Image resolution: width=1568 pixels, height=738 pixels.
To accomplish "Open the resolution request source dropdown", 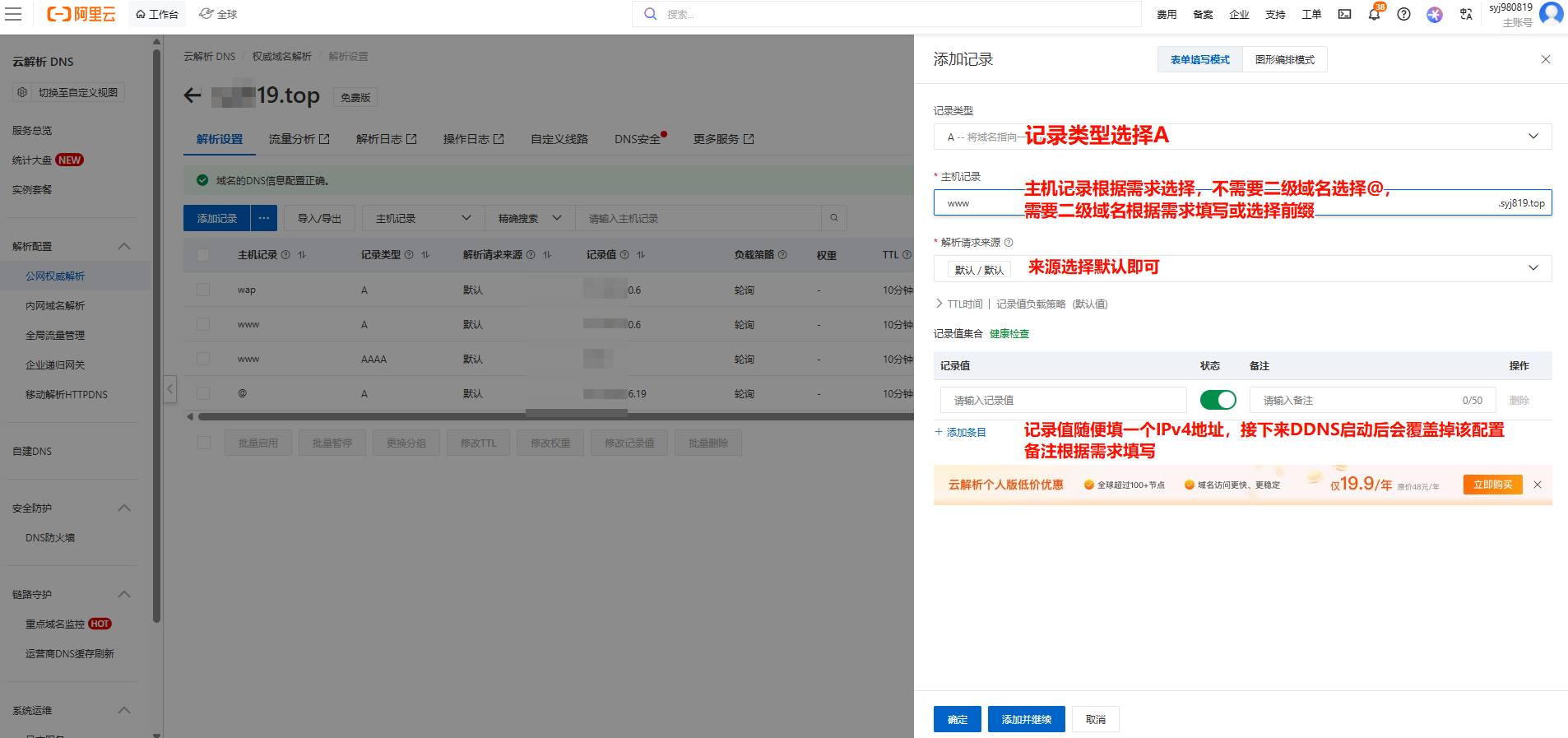I will [1241, 269].
